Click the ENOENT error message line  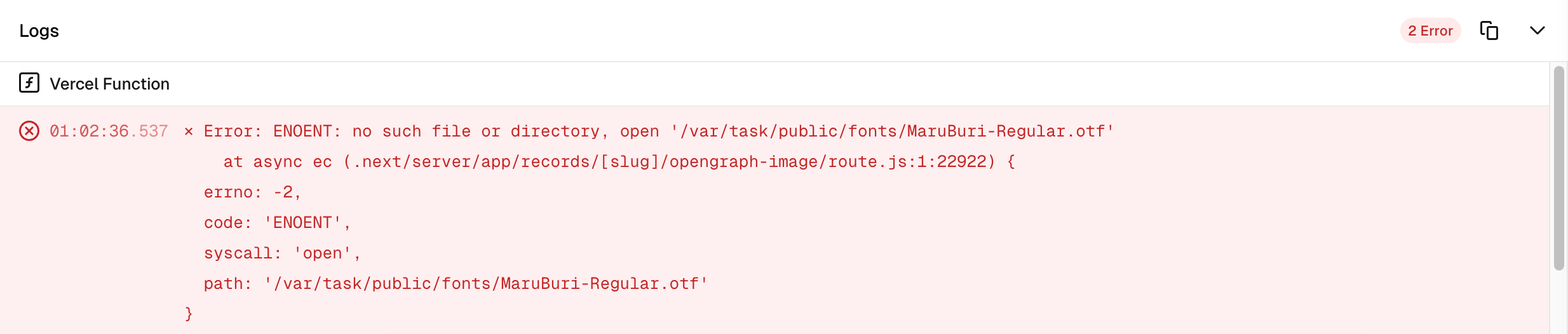coord(658,131)
